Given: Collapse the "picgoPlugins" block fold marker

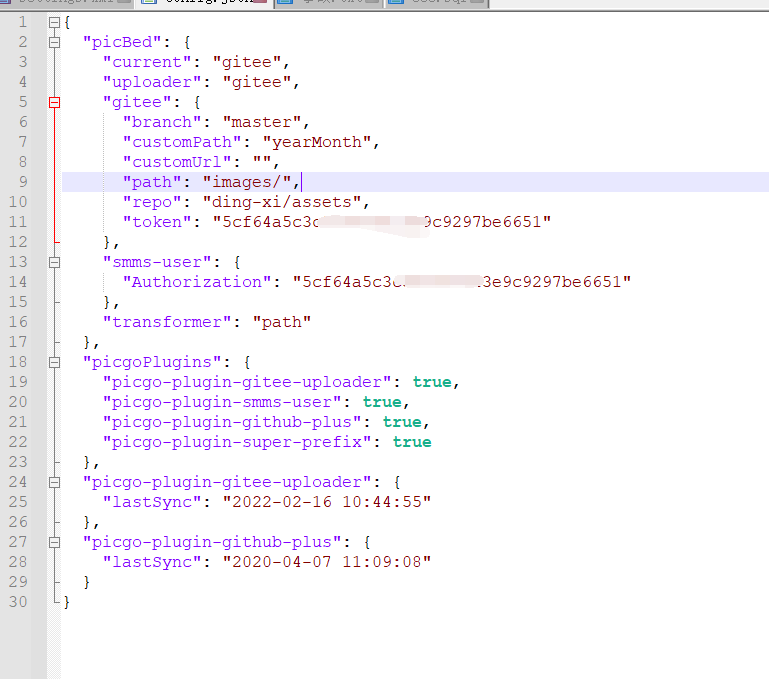Looking at the screenshot, I should click(x=54, y=363).
